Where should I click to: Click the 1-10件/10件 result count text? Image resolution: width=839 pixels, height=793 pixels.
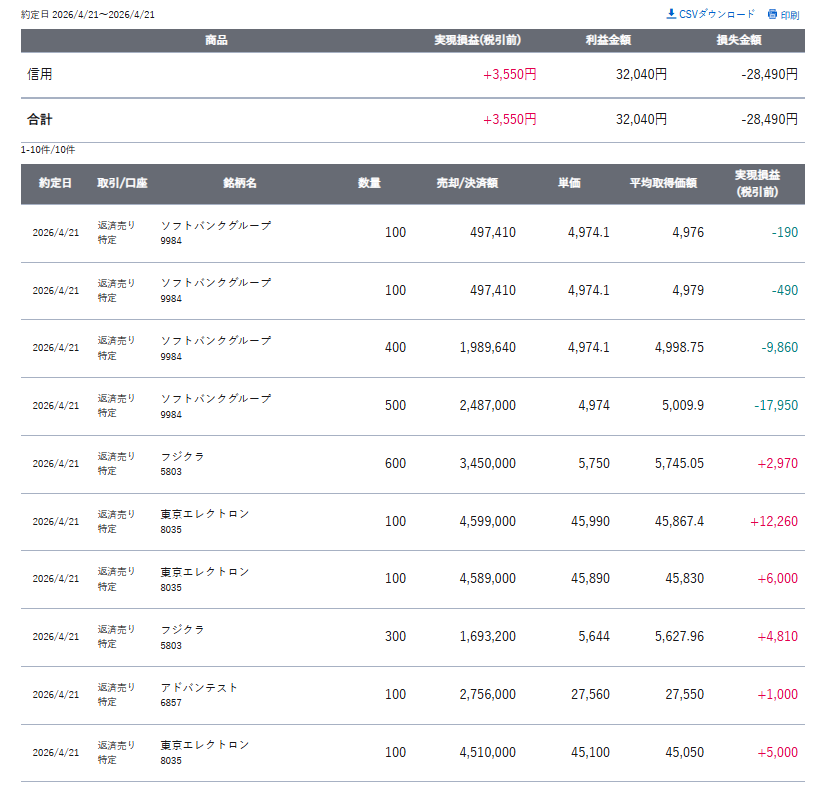[48, 150]
